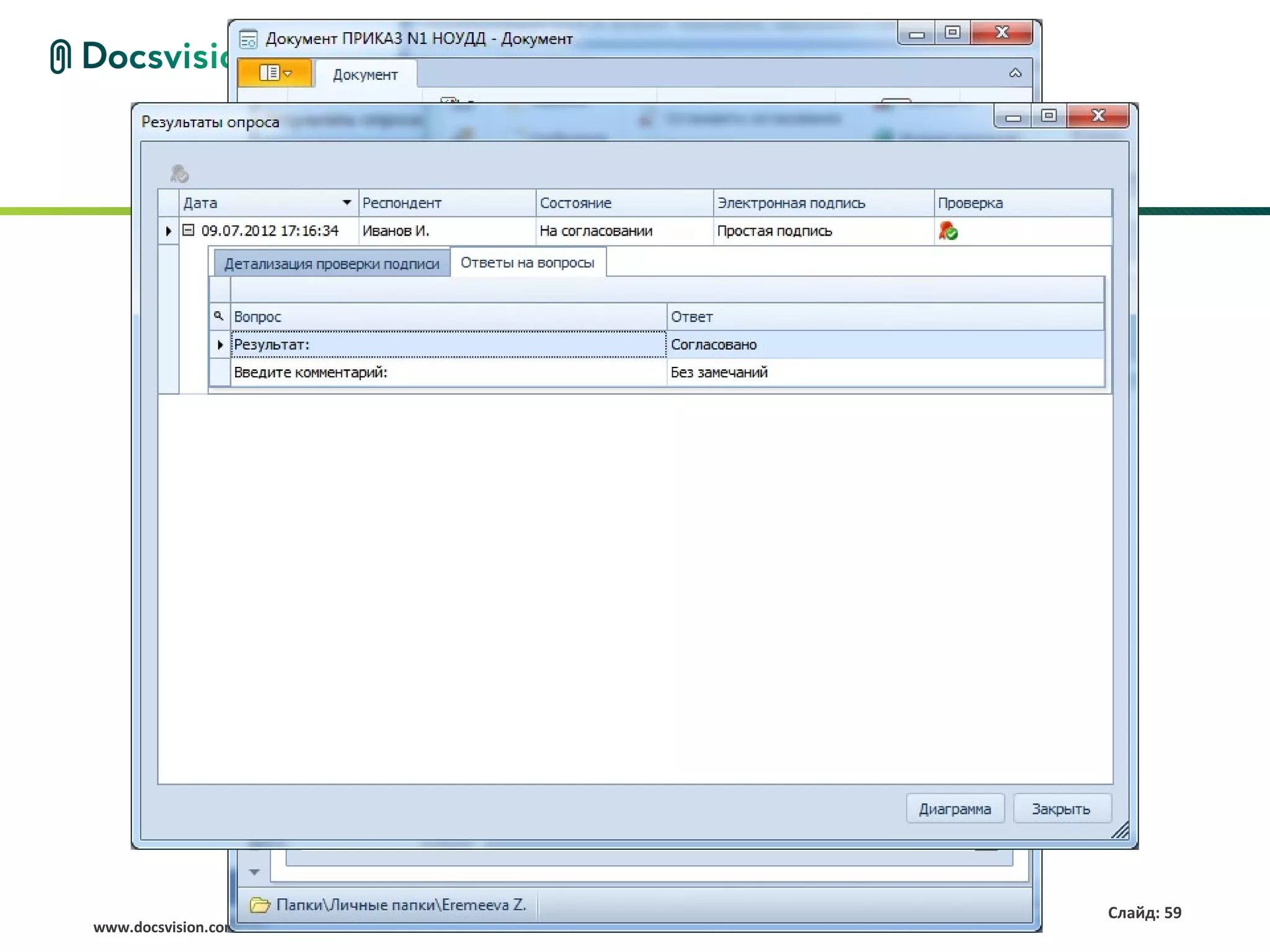Viewport: 1270px width, 952px height.
Task: Click the search icon next to the Вопрос column
Action: point(218,316)
